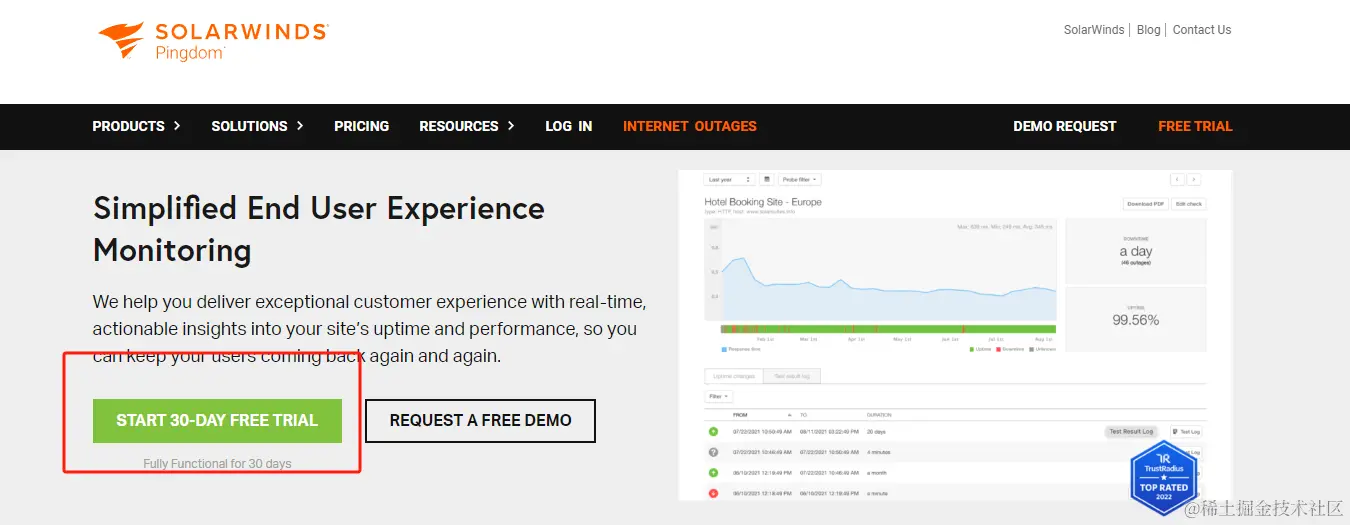The image size is (1350, 525).
Task: Click REQUEST A FREE DEMO button
Action: point(480,421)
